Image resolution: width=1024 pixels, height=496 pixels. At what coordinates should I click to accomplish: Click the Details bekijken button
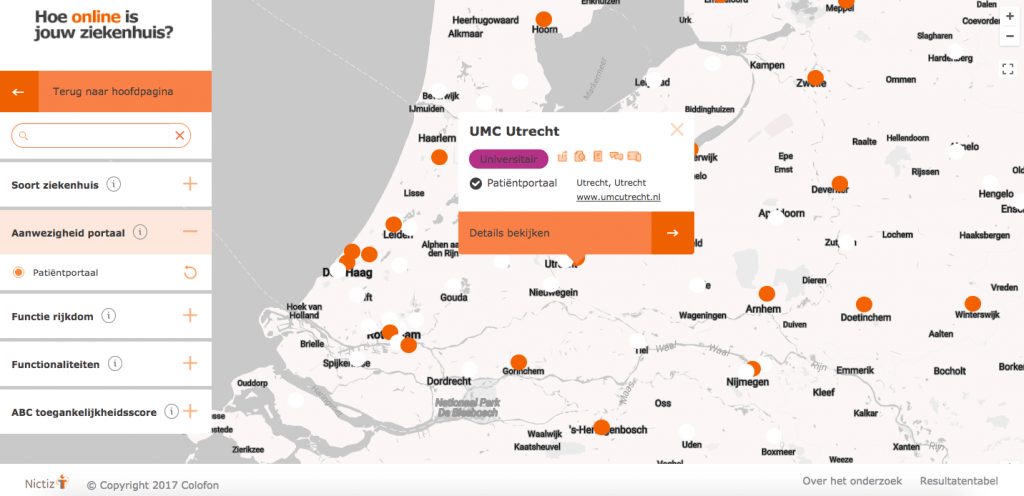[576, 233]
